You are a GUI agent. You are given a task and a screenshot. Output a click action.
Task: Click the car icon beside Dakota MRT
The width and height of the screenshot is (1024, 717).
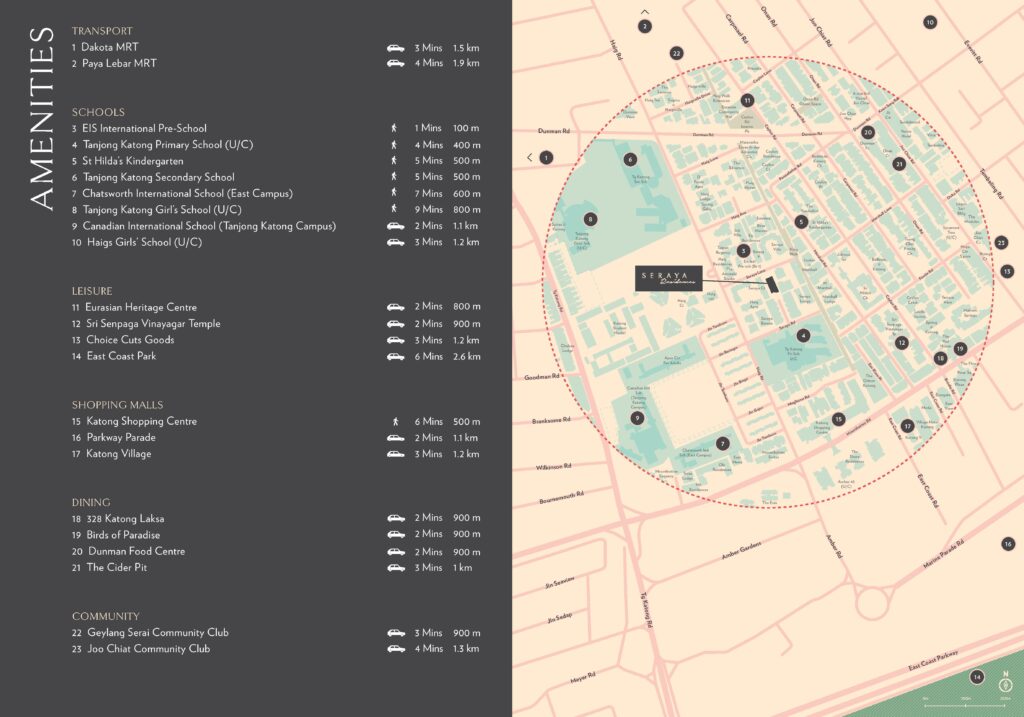tap(396, 48)
